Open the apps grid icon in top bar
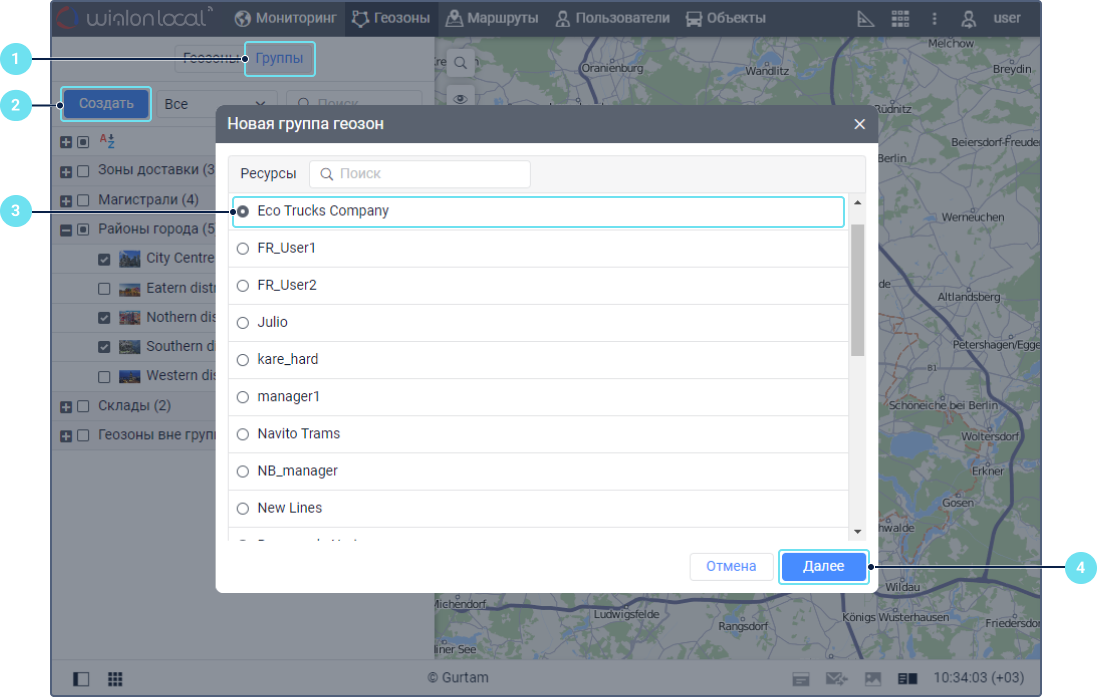Image resolution: width=1097 pixels, height=697 pixels. (900, 18)
